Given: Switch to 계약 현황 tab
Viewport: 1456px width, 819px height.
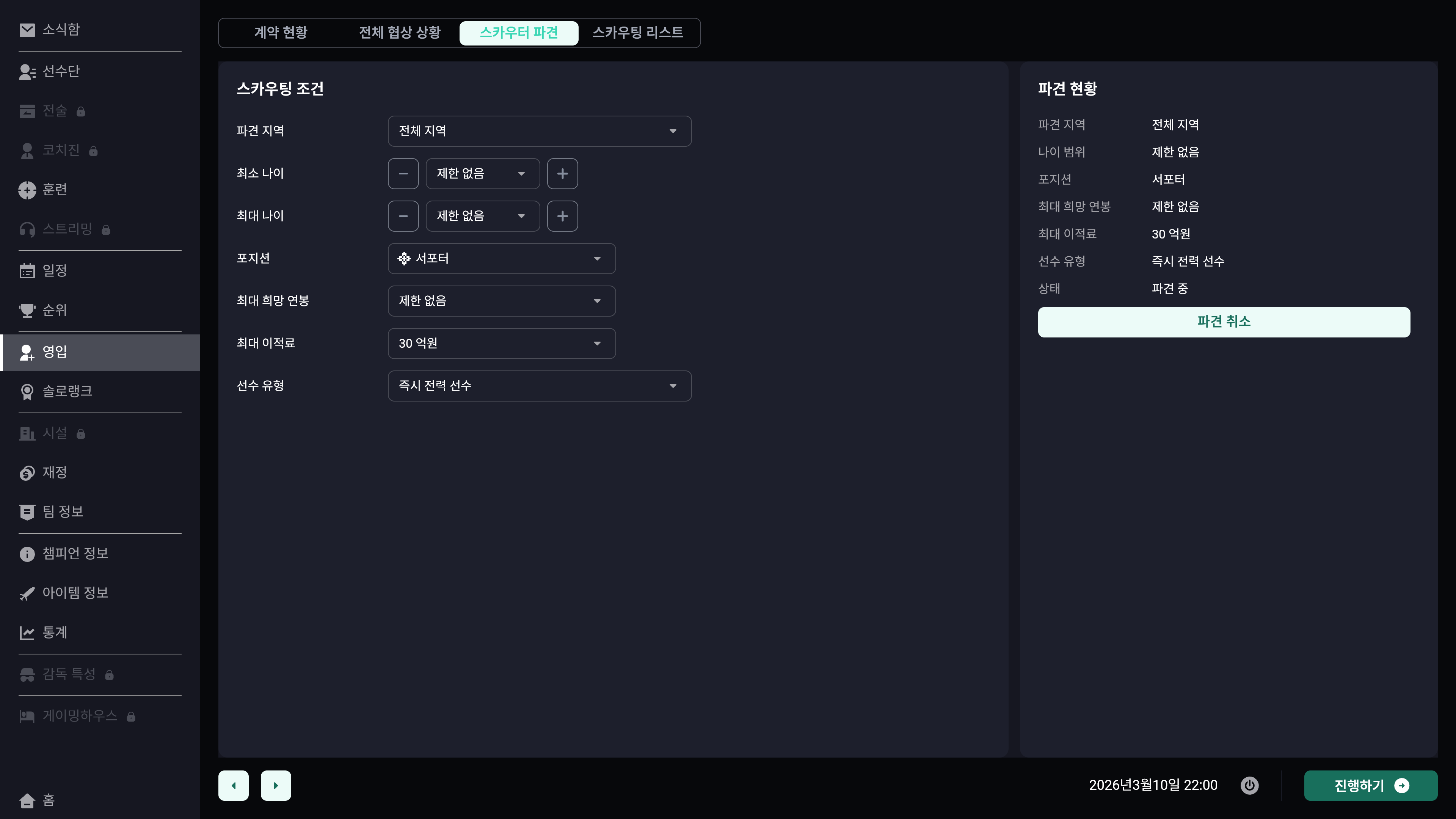Looking at the screenshot, I should [x=280, y=33].
